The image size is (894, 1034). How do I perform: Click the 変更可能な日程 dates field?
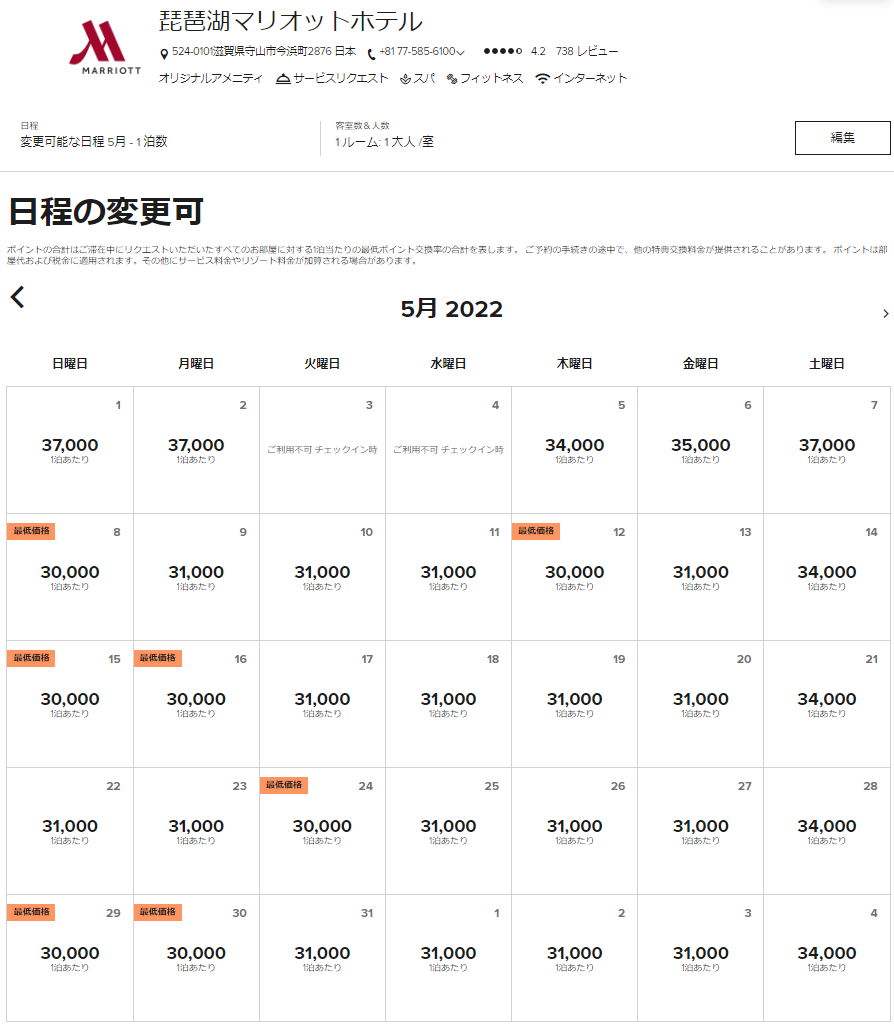(94, 142)
